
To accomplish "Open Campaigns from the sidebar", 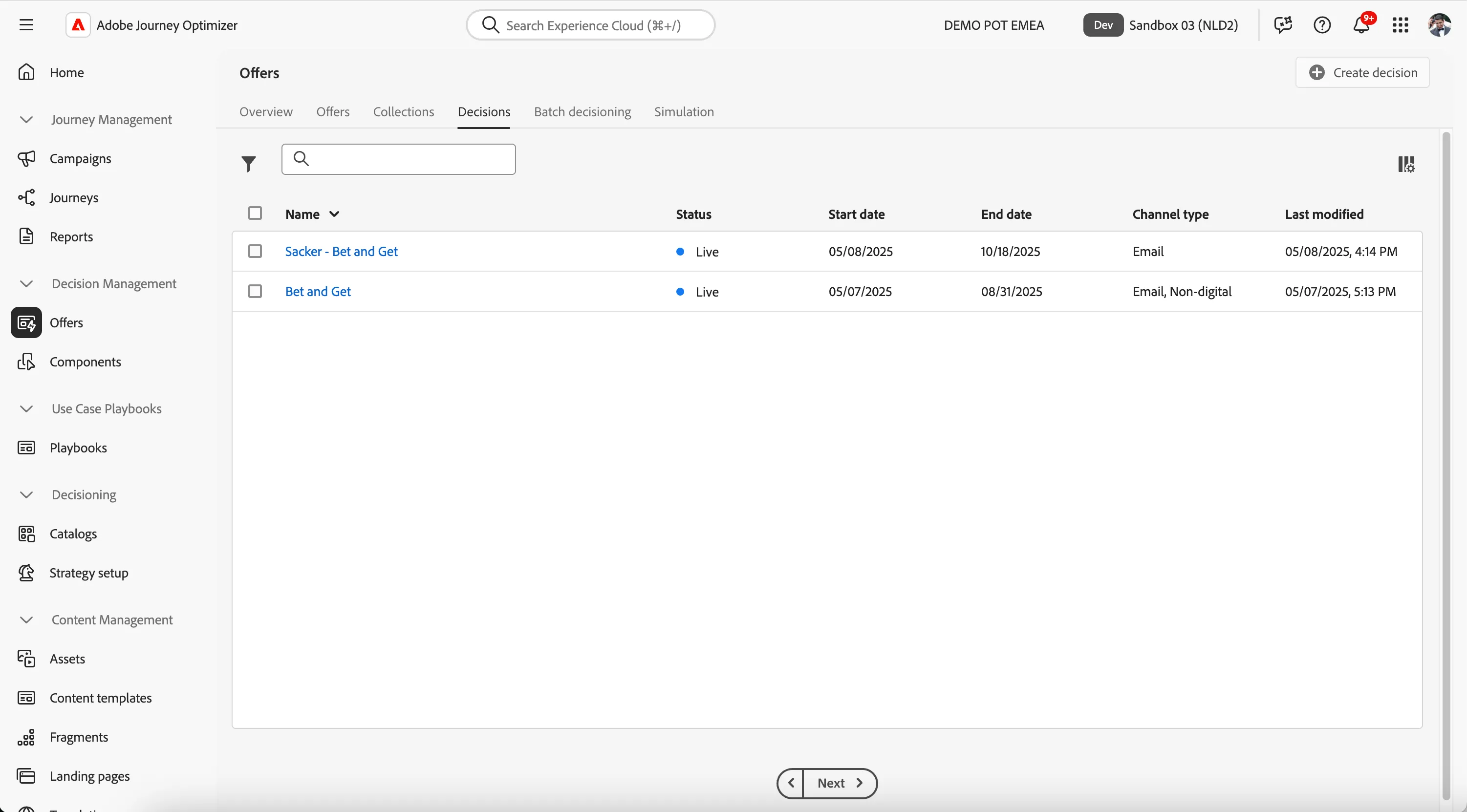I will tap(65, 158).
